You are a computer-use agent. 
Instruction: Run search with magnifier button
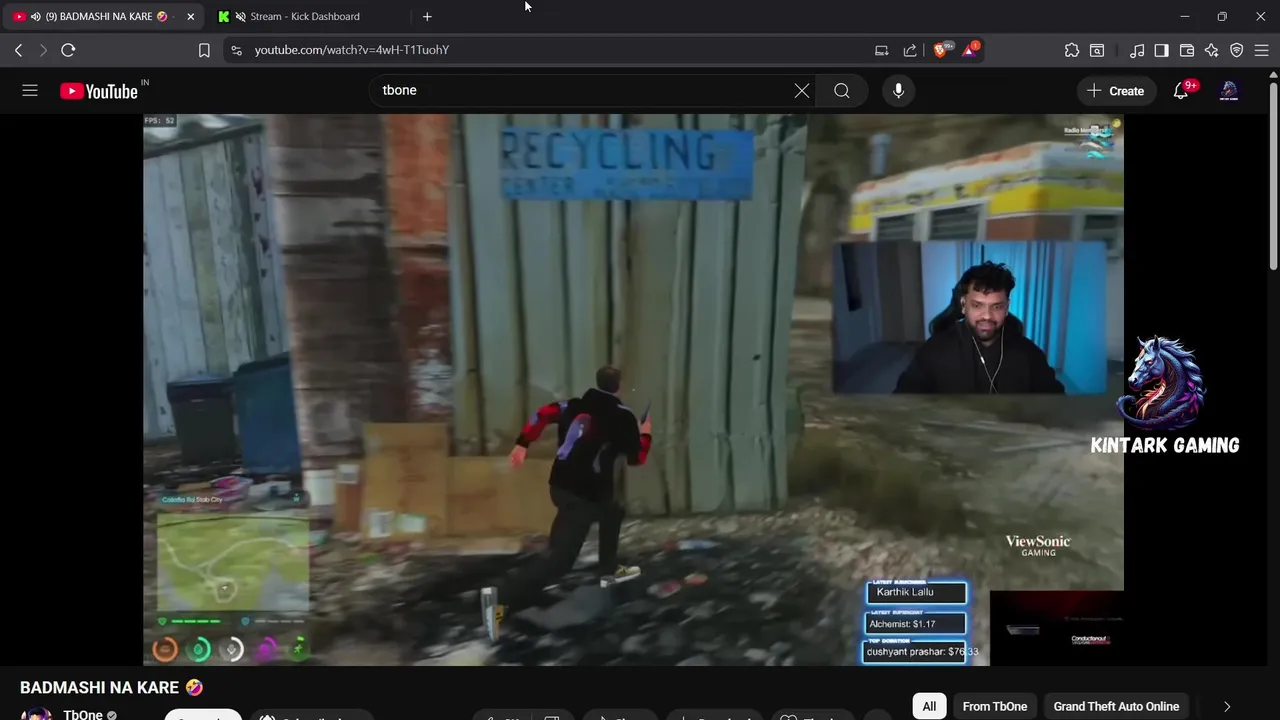tap(842, 91)
